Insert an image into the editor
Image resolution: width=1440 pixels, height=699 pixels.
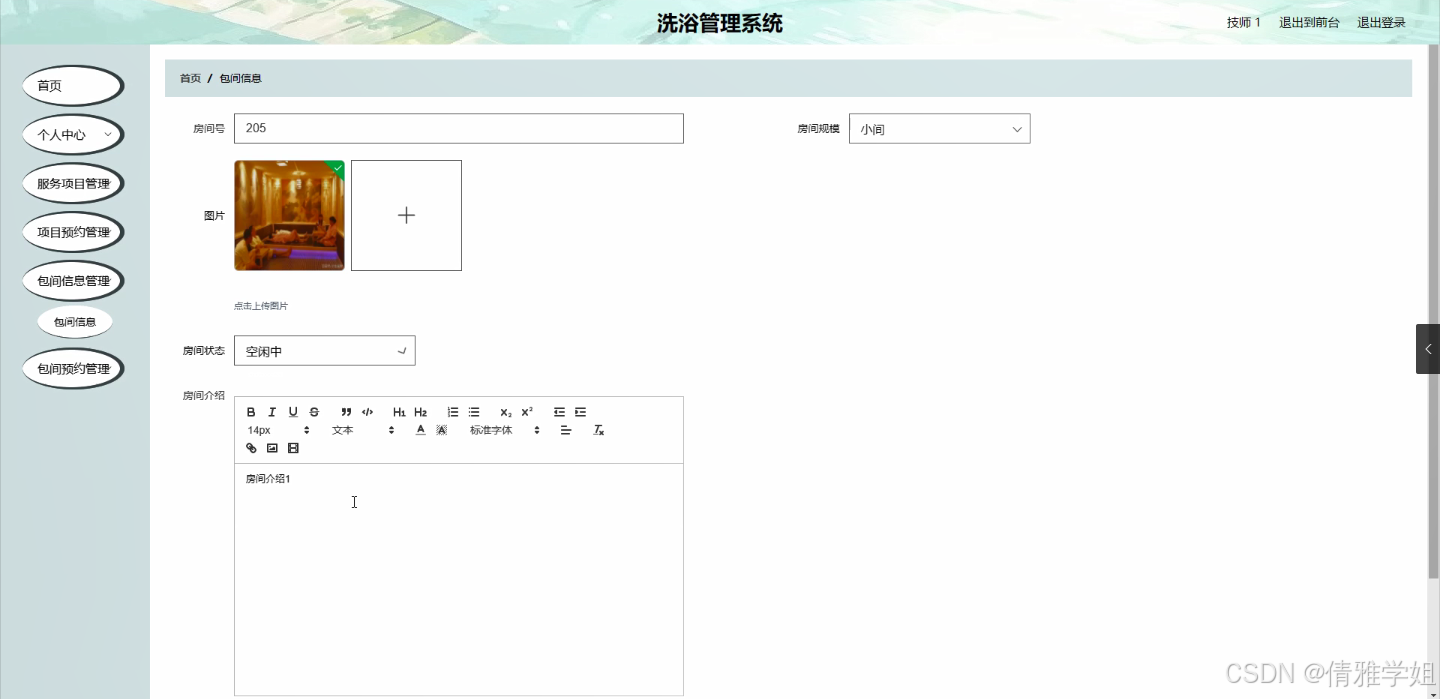[x=272, y=448]
